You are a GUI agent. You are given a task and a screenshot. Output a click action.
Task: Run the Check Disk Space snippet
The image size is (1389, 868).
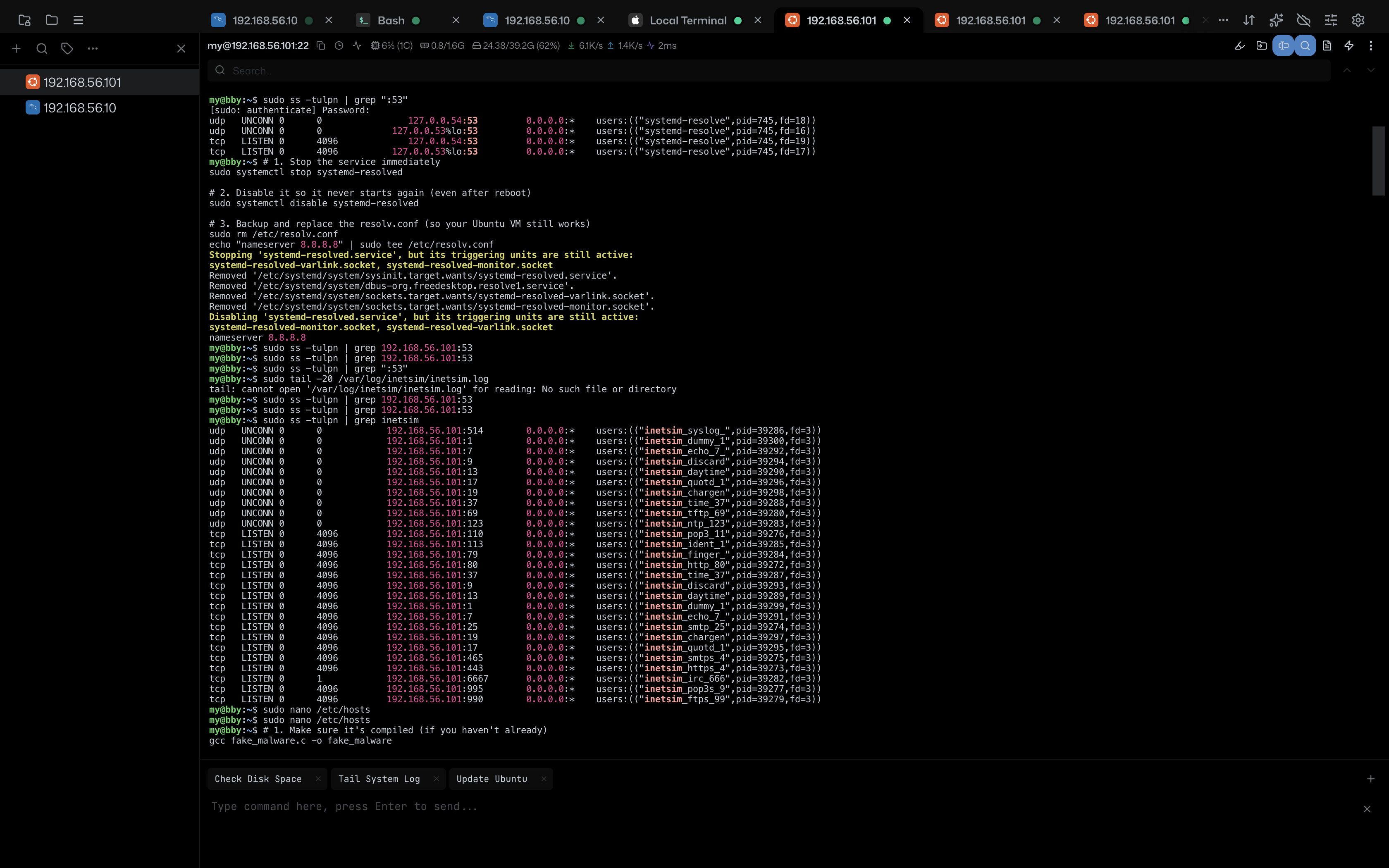tap(258, 779)
